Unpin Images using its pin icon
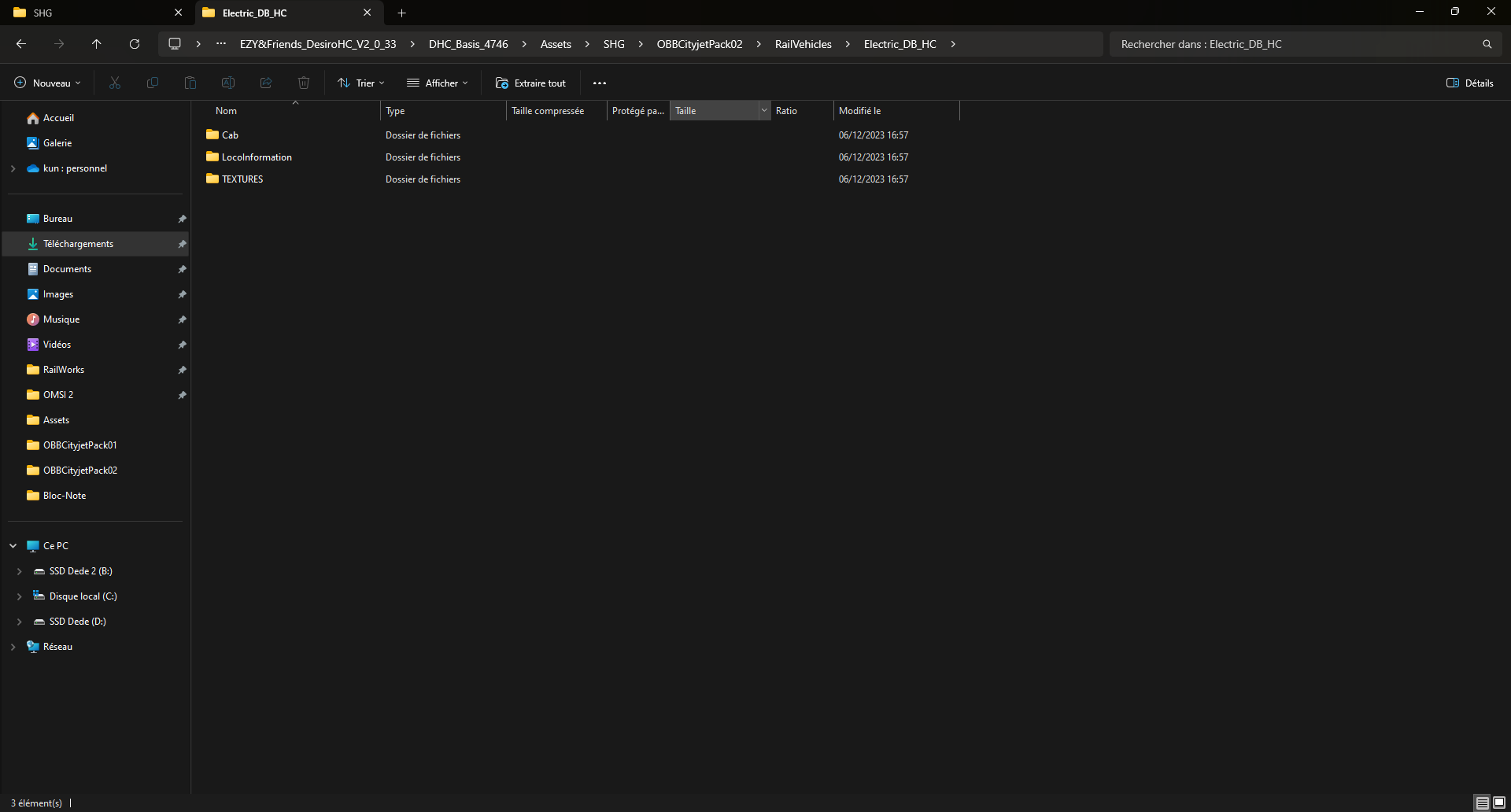 (182, 294)
